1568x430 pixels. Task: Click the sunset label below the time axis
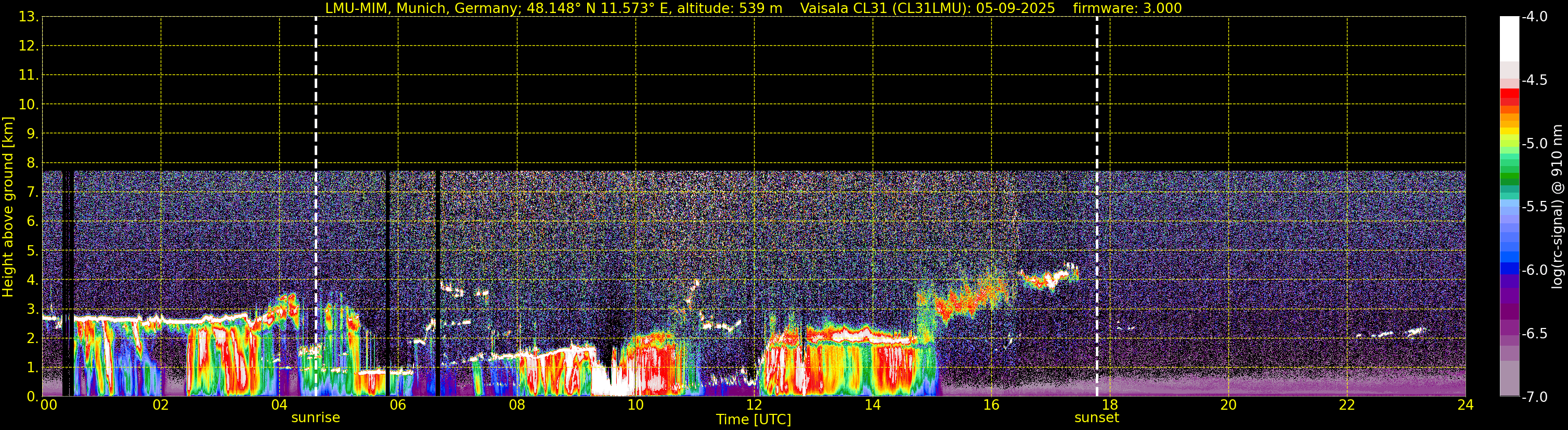[1096, 418]
